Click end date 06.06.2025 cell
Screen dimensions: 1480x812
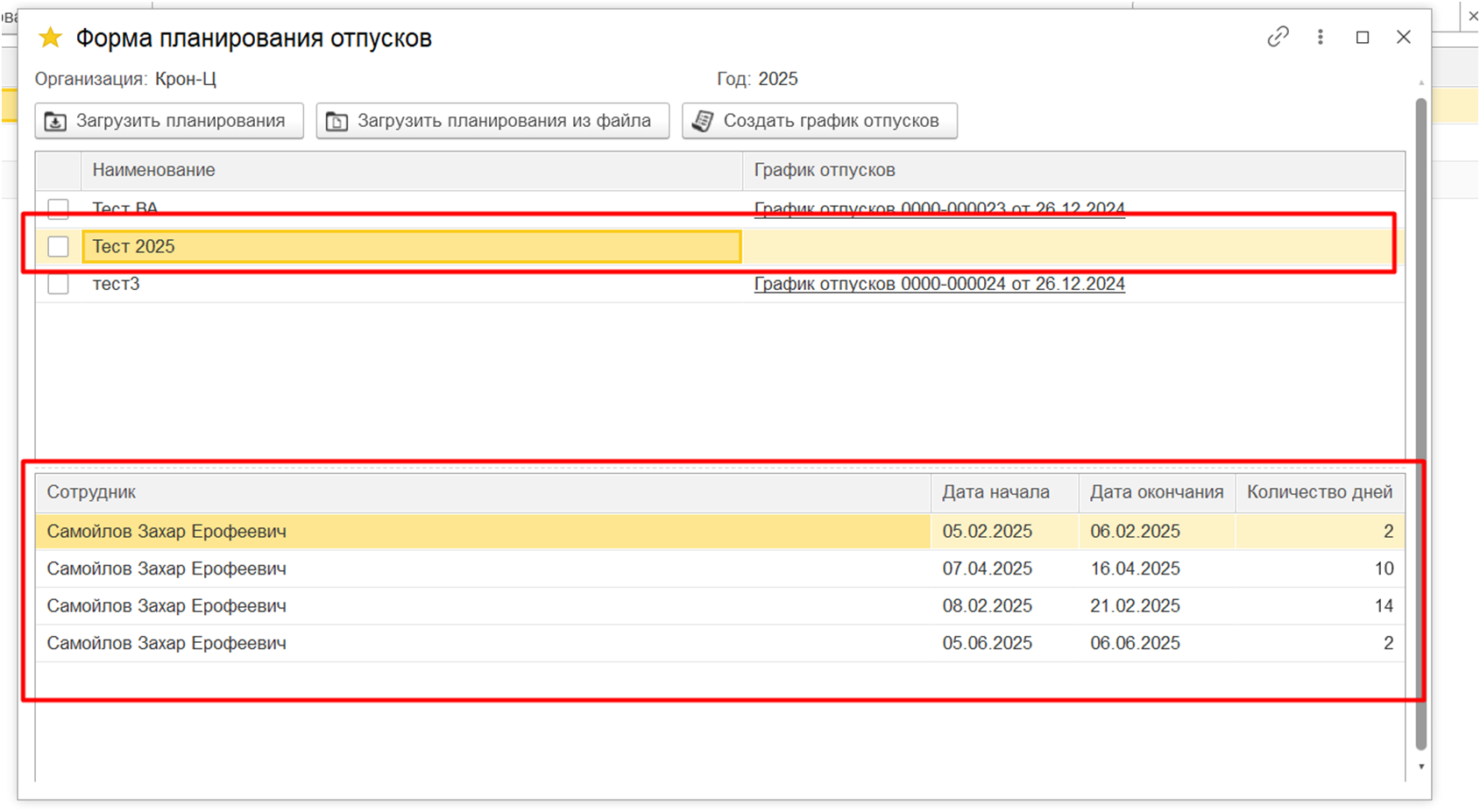point(1157,643)
